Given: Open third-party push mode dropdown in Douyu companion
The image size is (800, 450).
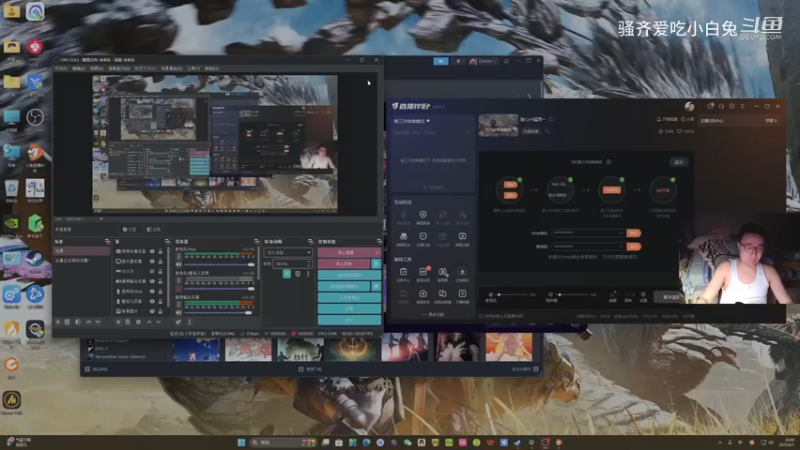Looking at the screenshot, I should click(412, 121).
